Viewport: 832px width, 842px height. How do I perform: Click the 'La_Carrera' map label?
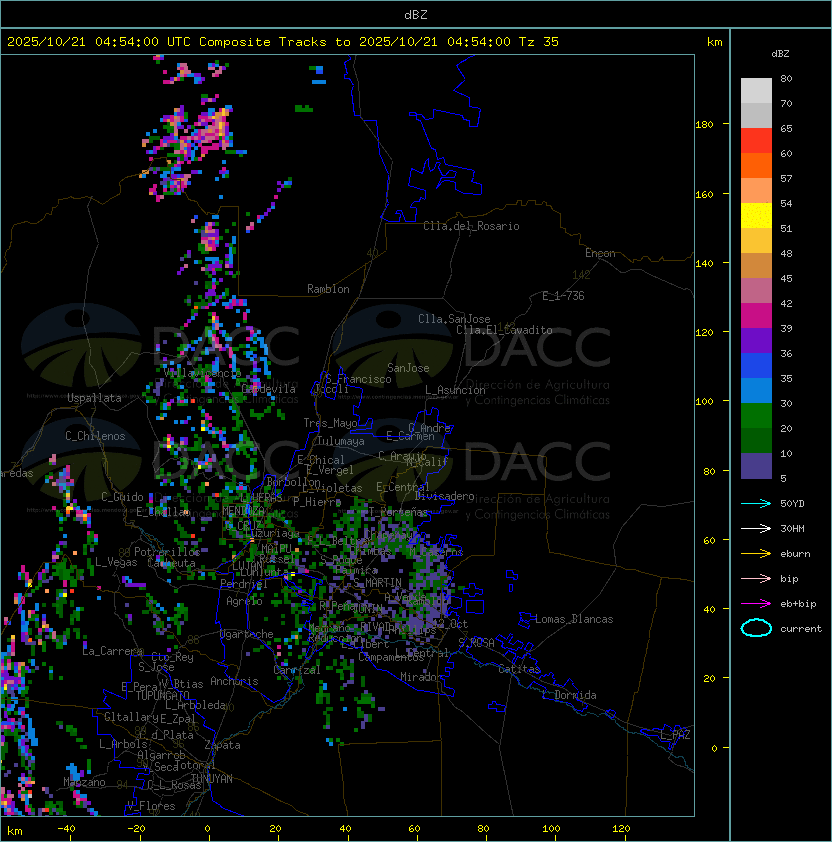point(112,651)
